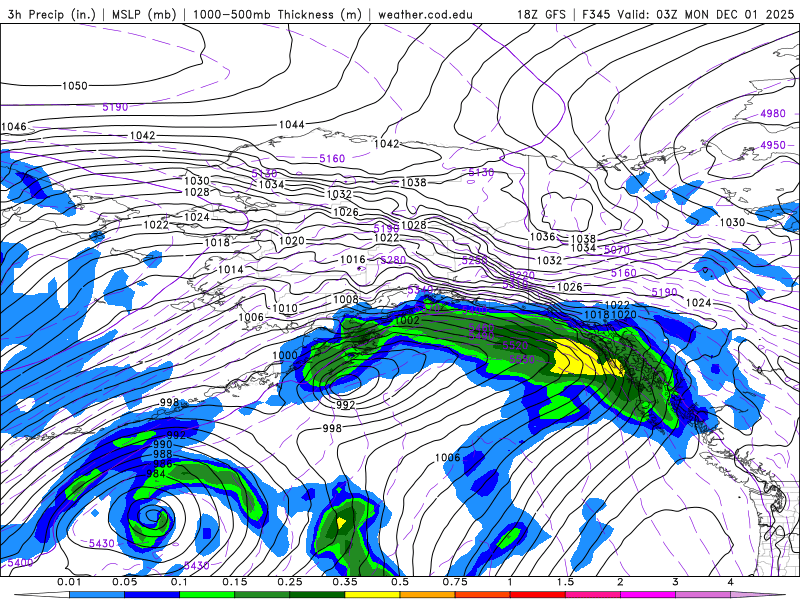The height and width of the screenshot is (600, 800).
Task: Select the magenta 2 inch legend swatch
Action: click(x=648, y=595)
